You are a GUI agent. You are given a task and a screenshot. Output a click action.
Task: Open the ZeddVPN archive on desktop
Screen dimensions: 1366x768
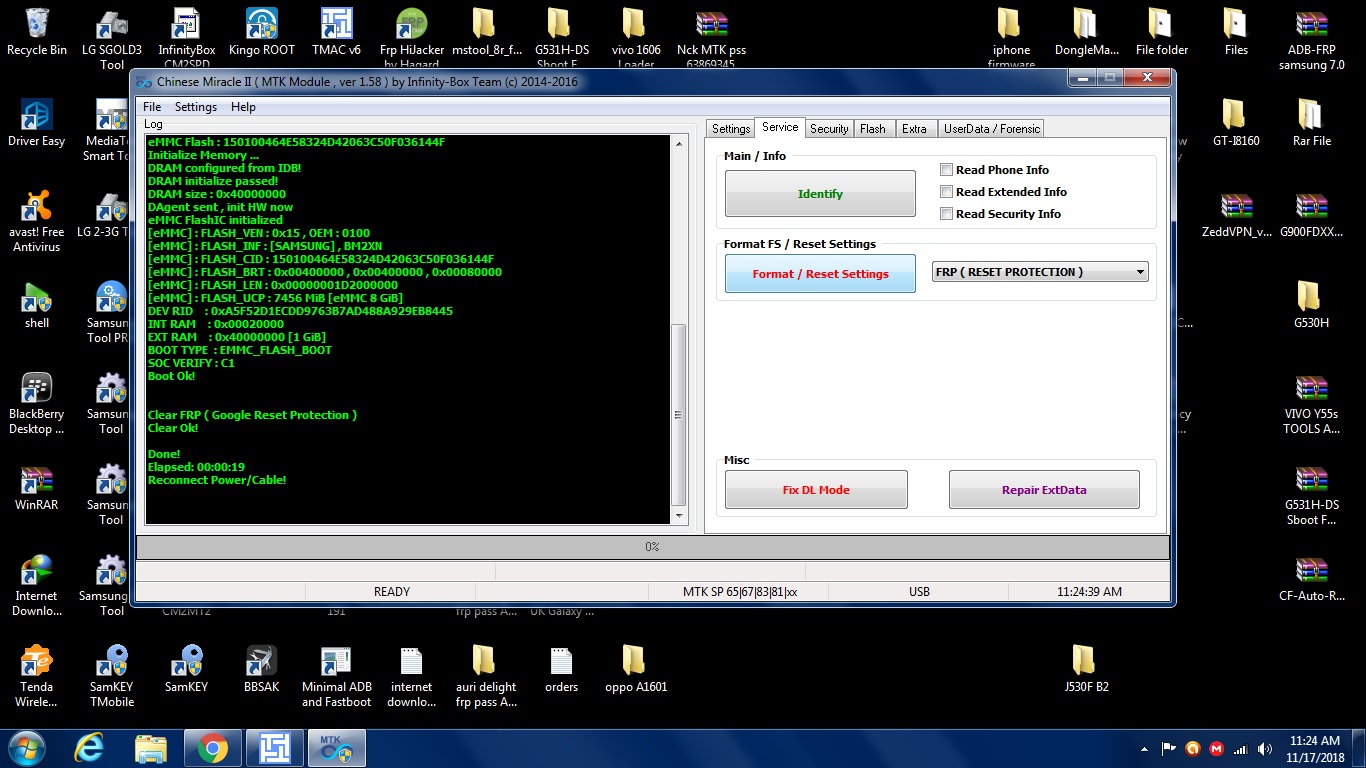(1236, 213)
